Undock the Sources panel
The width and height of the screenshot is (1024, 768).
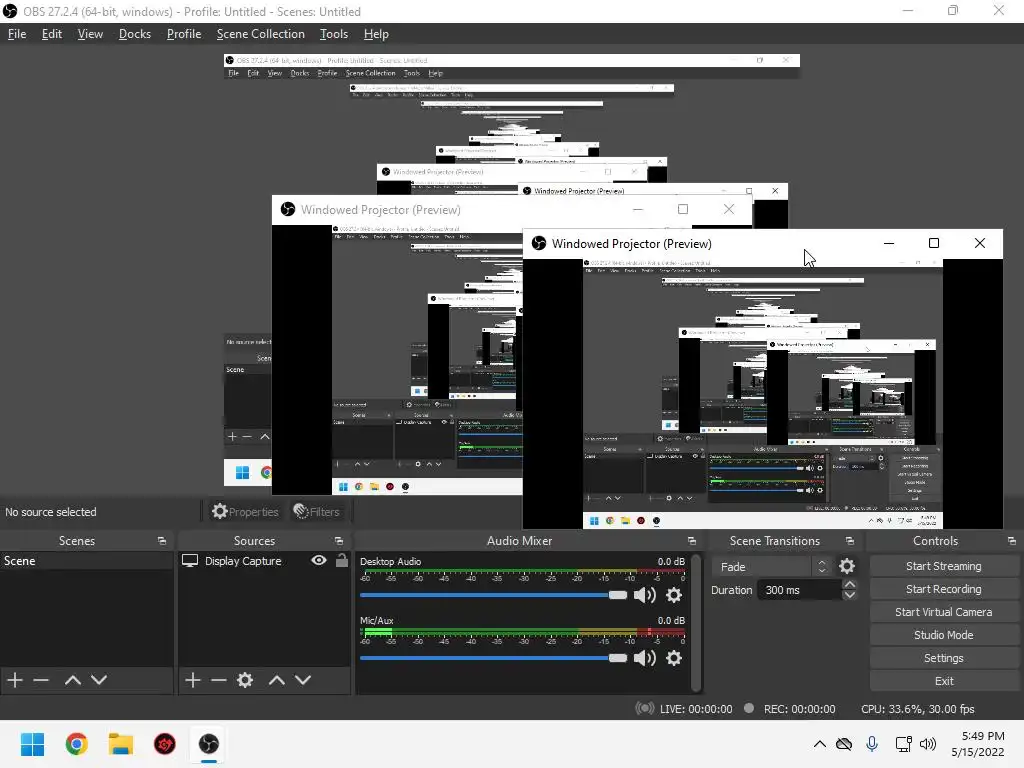[x=339, y=541]
